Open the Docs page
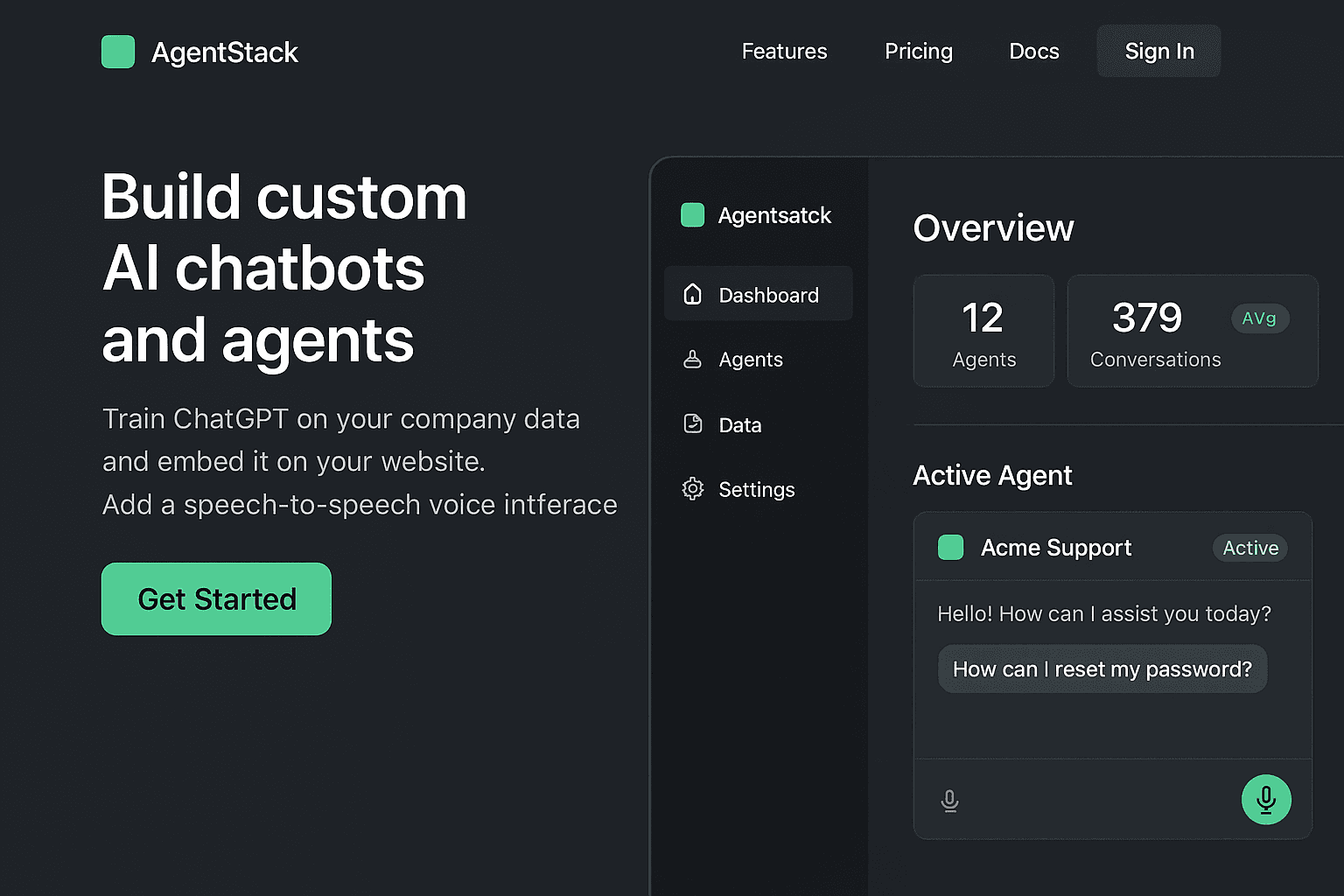The height and width of the screenshot is (896, 1344). pyautogui.click(x=1033, y=51)
